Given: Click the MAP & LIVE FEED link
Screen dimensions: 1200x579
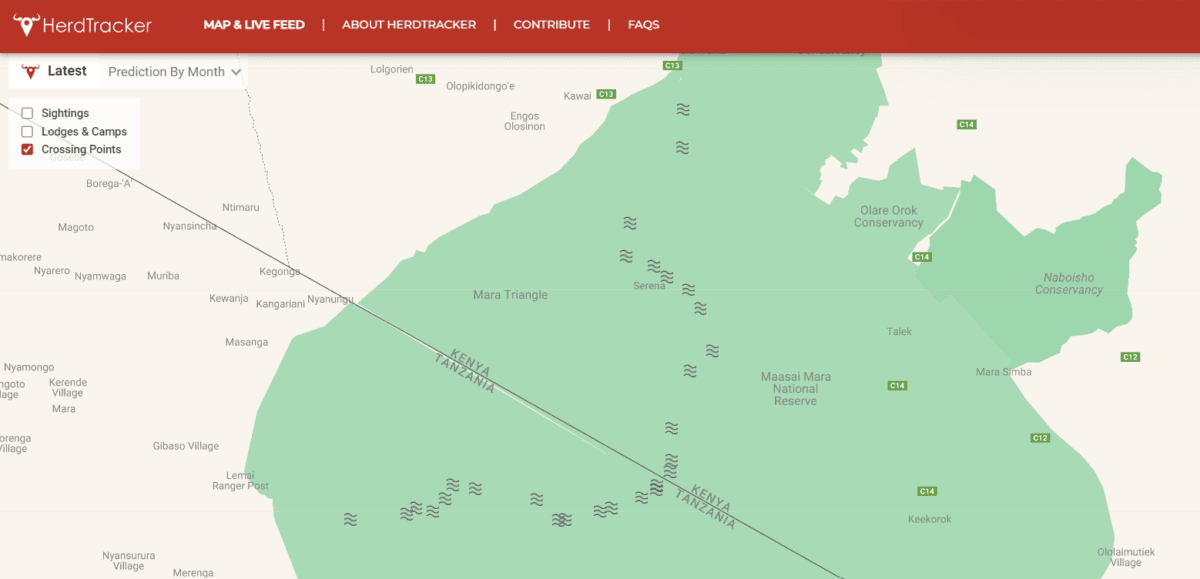Looking at the screenshot, I should click(x=253, y=24).
